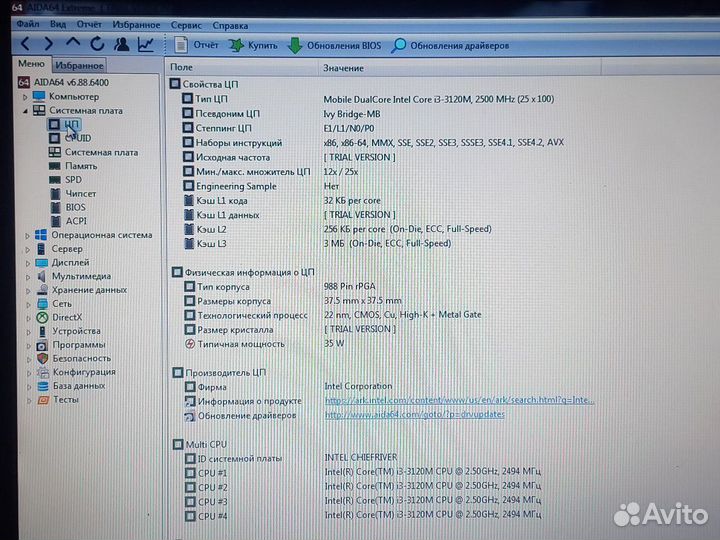Expand the DirectX tree node
Image resolution: width=720 pixels, height=540 pixels.
coord(28,318)
